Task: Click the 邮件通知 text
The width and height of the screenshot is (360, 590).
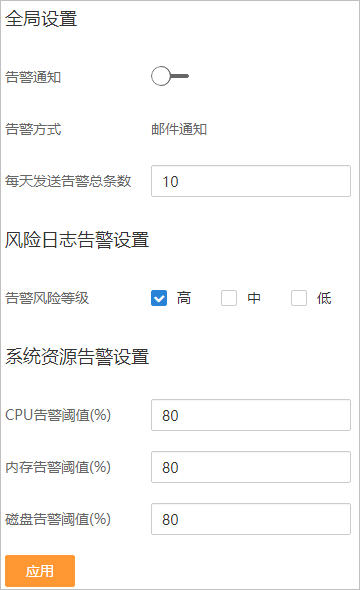Action: [x=179, y=129]
